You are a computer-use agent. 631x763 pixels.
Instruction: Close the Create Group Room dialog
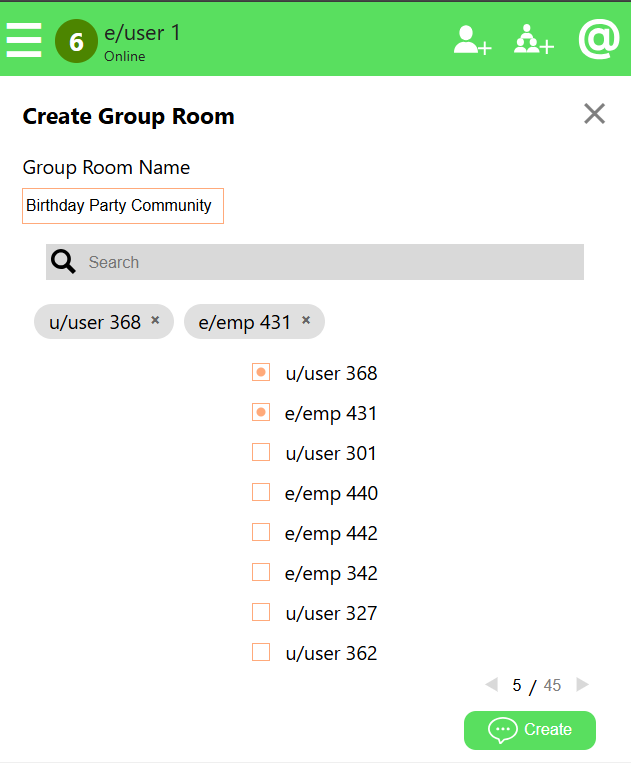595,114
